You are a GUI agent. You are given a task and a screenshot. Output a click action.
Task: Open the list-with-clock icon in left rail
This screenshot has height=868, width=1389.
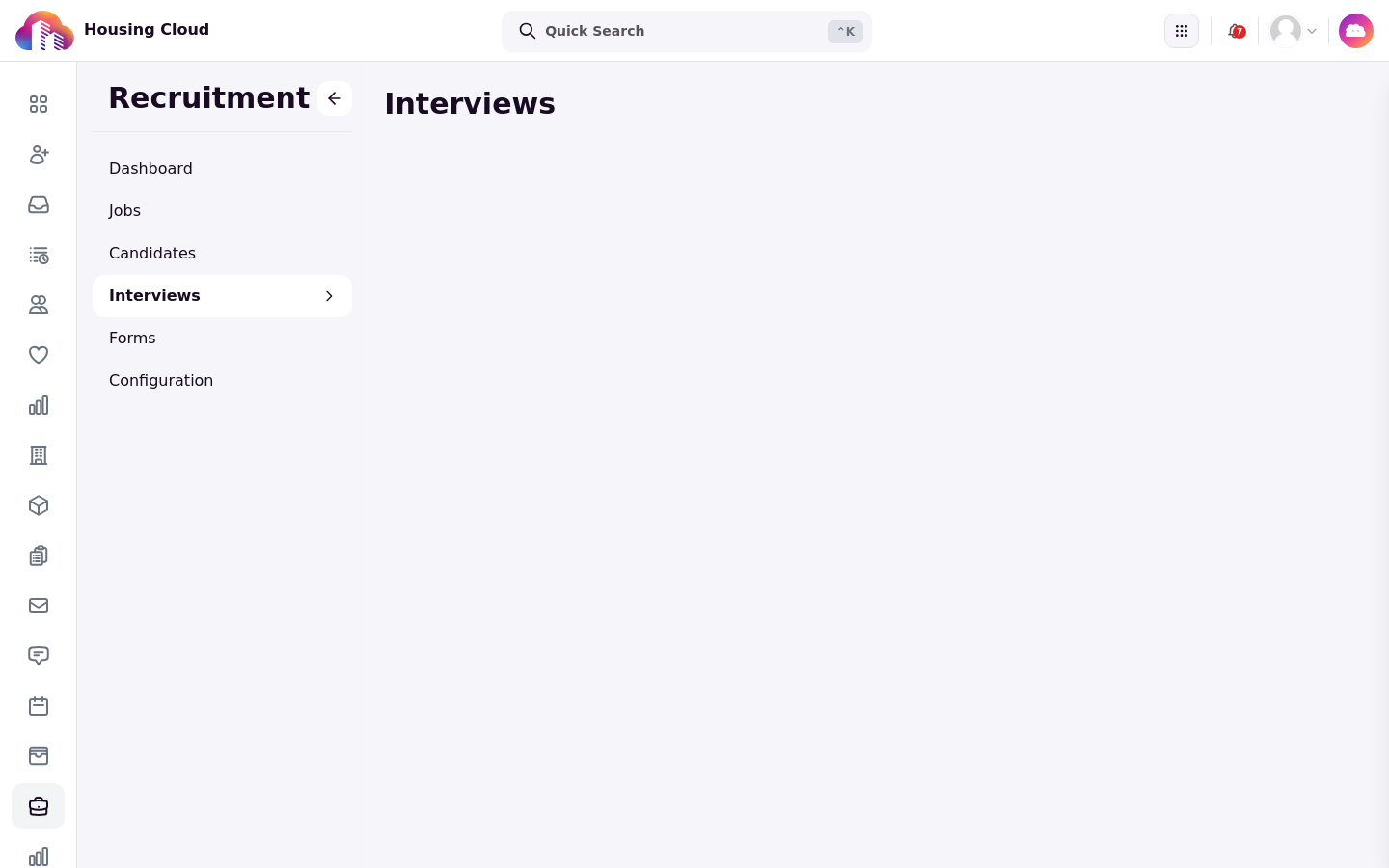[x=39, y=255]
